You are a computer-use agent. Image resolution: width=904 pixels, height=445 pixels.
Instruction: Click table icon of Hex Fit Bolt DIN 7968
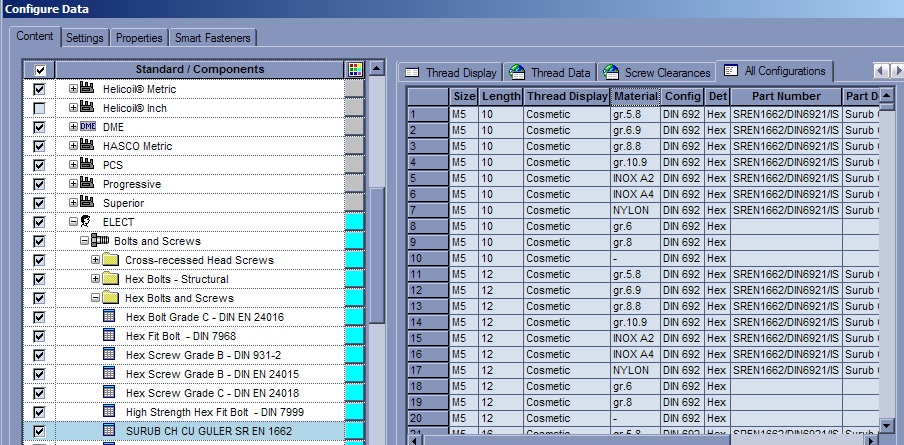[x=109, y=335]
